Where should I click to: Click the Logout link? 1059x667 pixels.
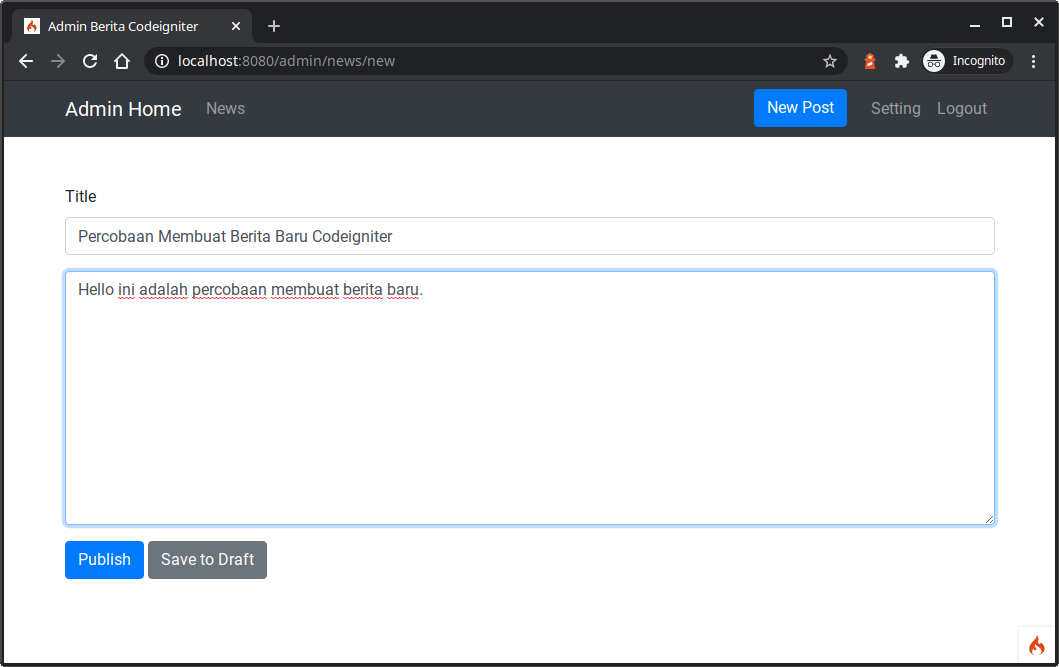961,109
